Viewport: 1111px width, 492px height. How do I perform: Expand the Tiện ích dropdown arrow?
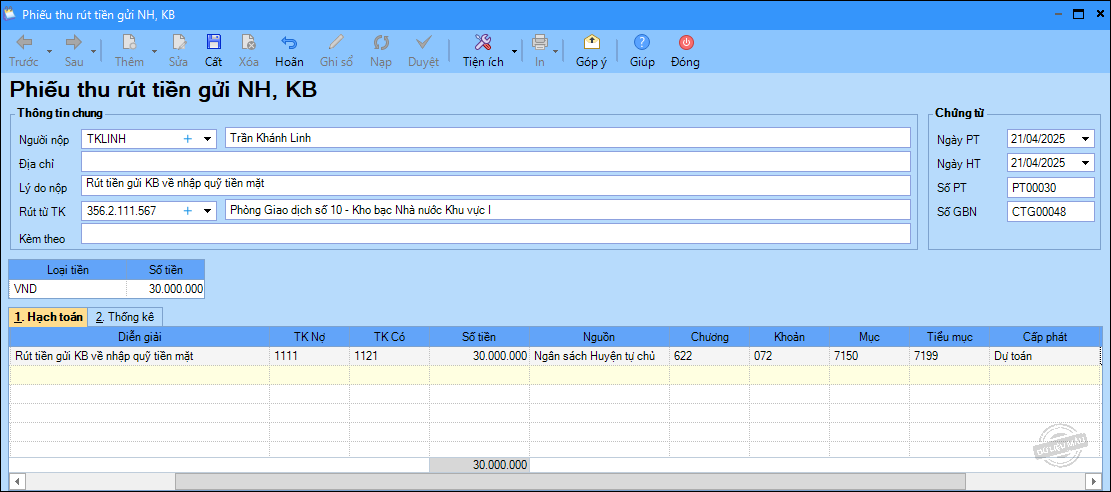(x=512, y=52)
